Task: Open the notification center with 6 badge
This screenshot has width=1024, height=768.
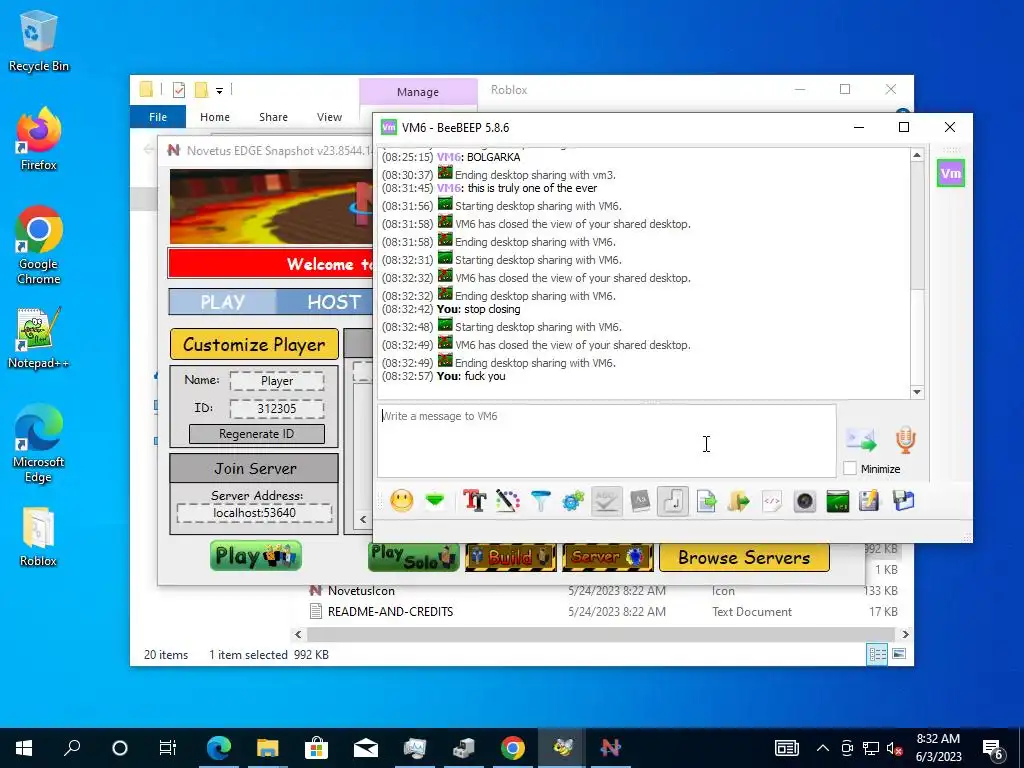Action: pyautogui.click(x=993, y=749)
